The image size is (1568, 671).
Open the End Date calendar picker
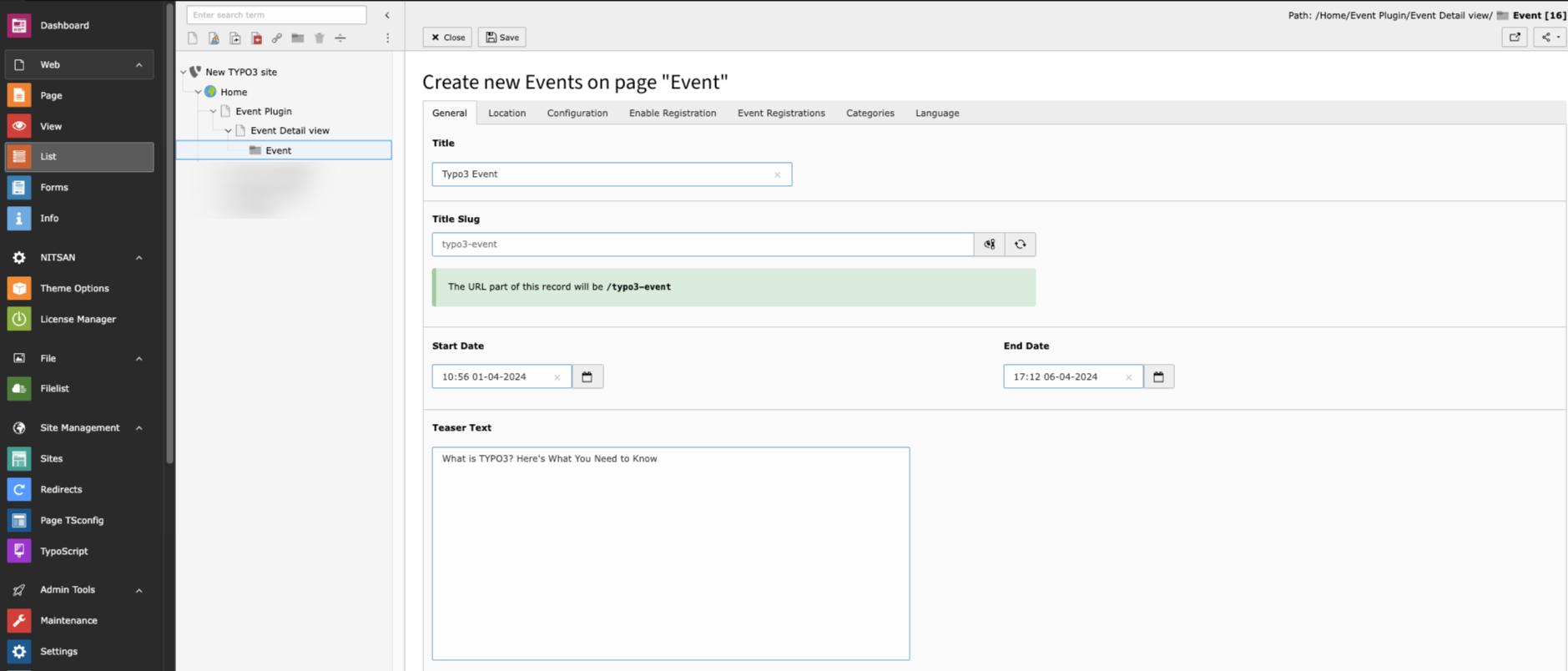tap(1158, 377)
